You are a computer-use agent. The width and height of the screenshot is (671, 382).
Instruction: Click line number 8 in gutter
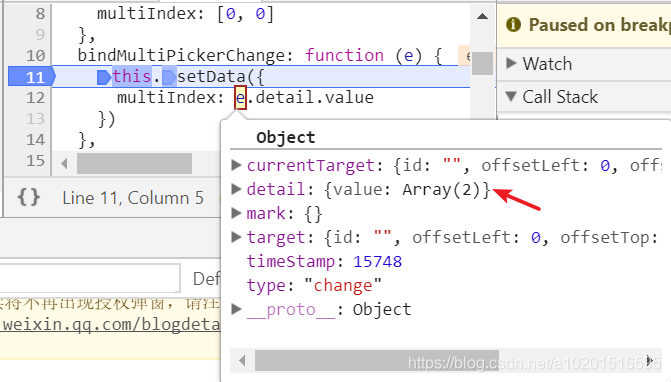40,14
